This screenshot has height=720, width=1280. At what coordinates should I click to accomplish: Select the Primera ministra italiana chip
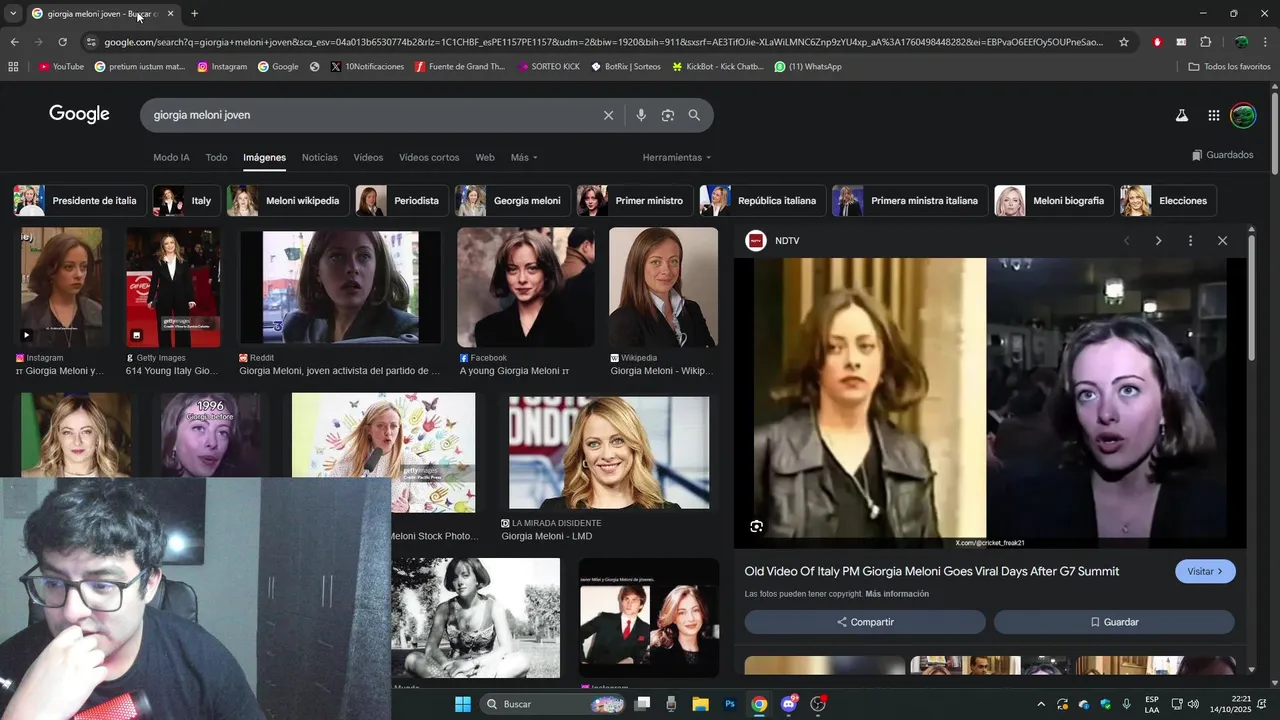(910, 201)
